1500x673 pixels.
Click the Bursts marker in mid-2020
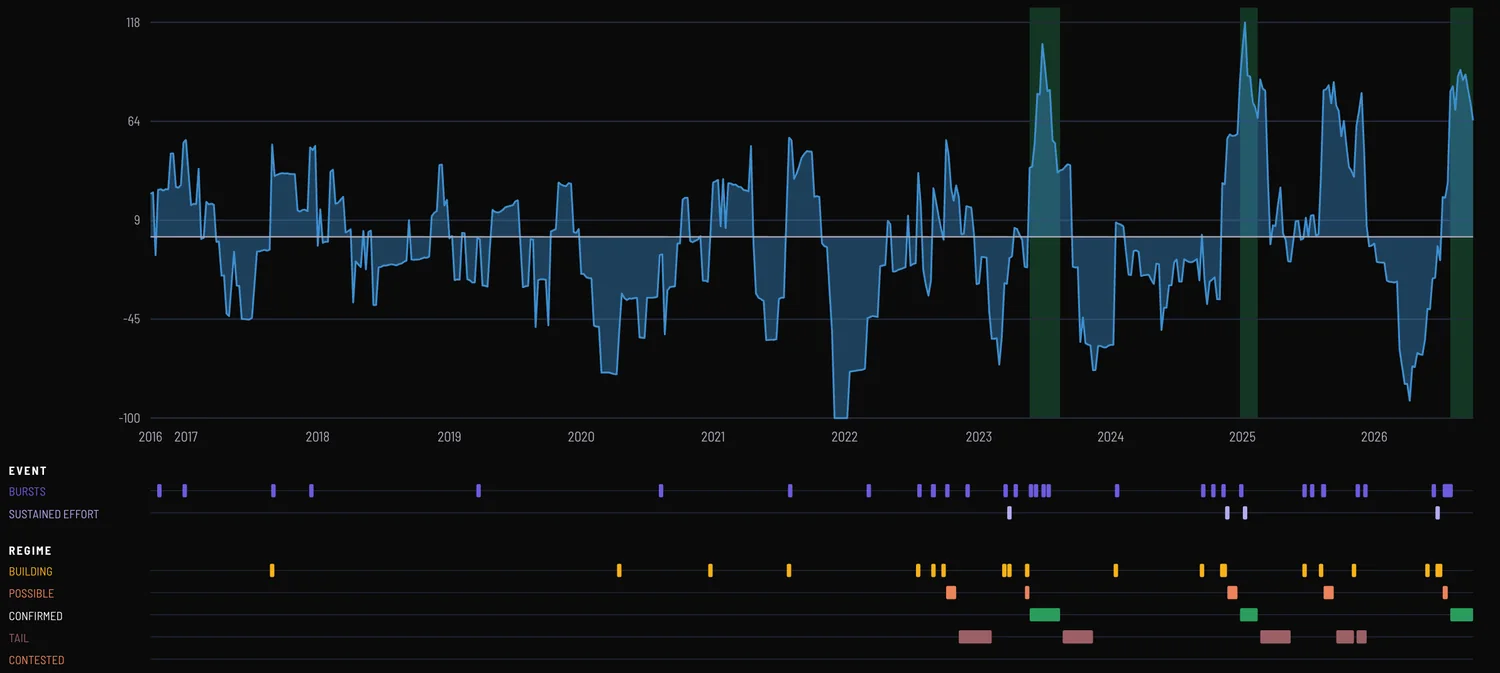(x=661, y=491)
